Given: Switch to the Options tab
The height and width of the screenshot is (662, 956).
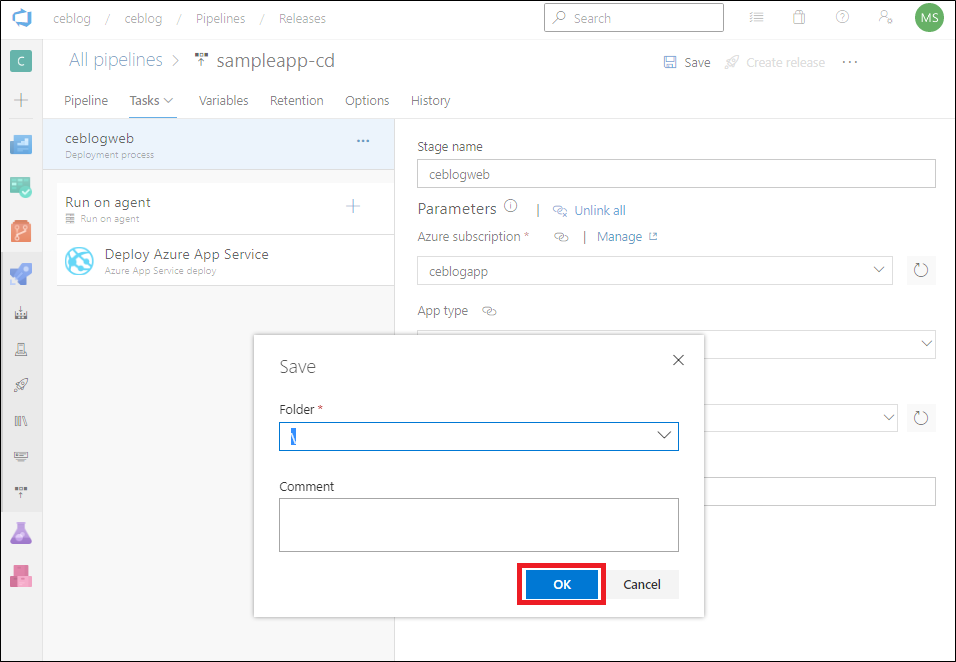Looking at the screenshot, I should (367, 101).
